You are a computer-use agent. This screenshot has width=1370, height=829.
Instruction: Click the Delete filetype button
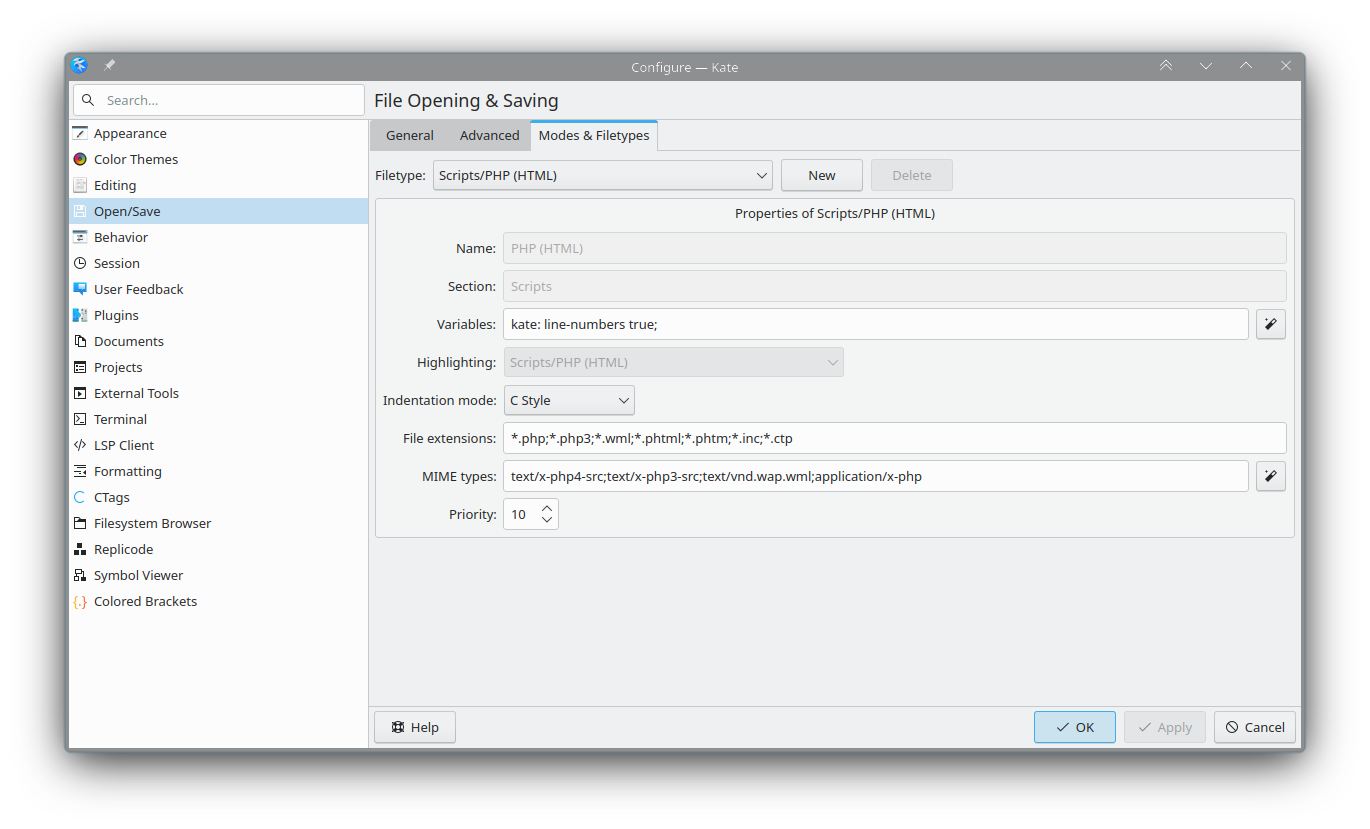click(x=912, y=175)
